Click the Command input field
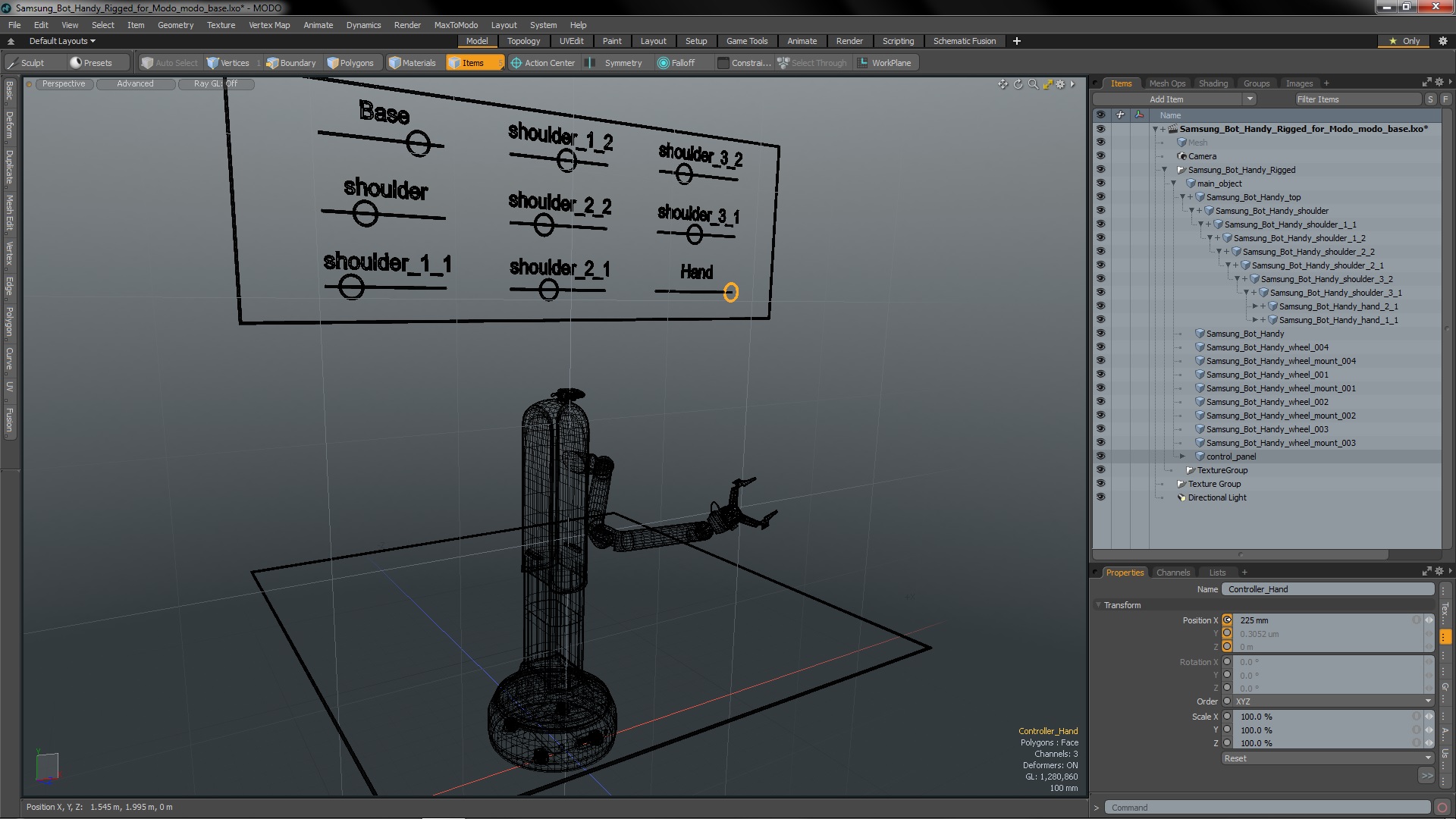1456x819 pixels. click(1266, 808)
